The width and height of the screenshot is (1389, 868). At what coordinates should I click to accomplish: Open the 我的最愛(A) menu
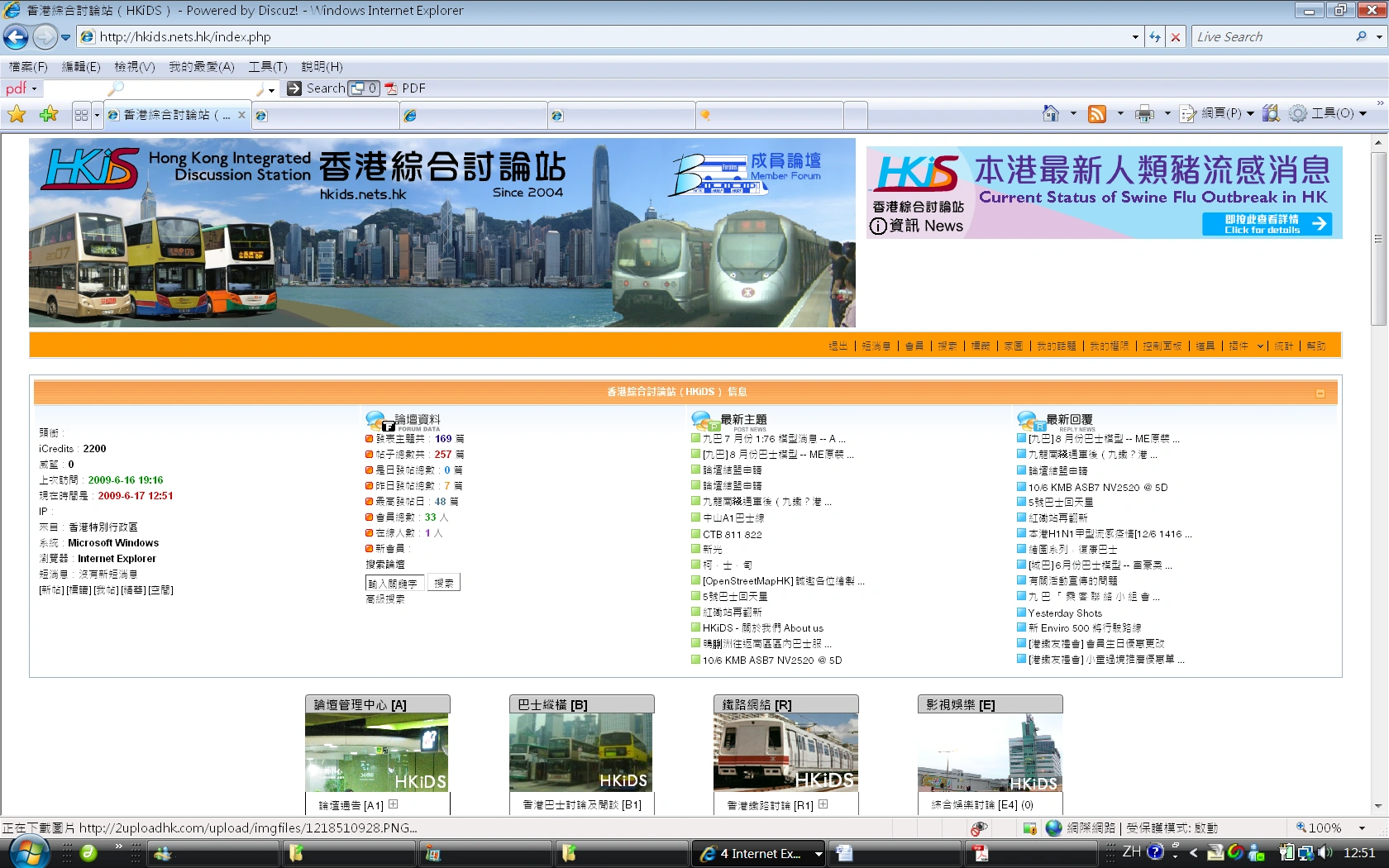point(202,67)
